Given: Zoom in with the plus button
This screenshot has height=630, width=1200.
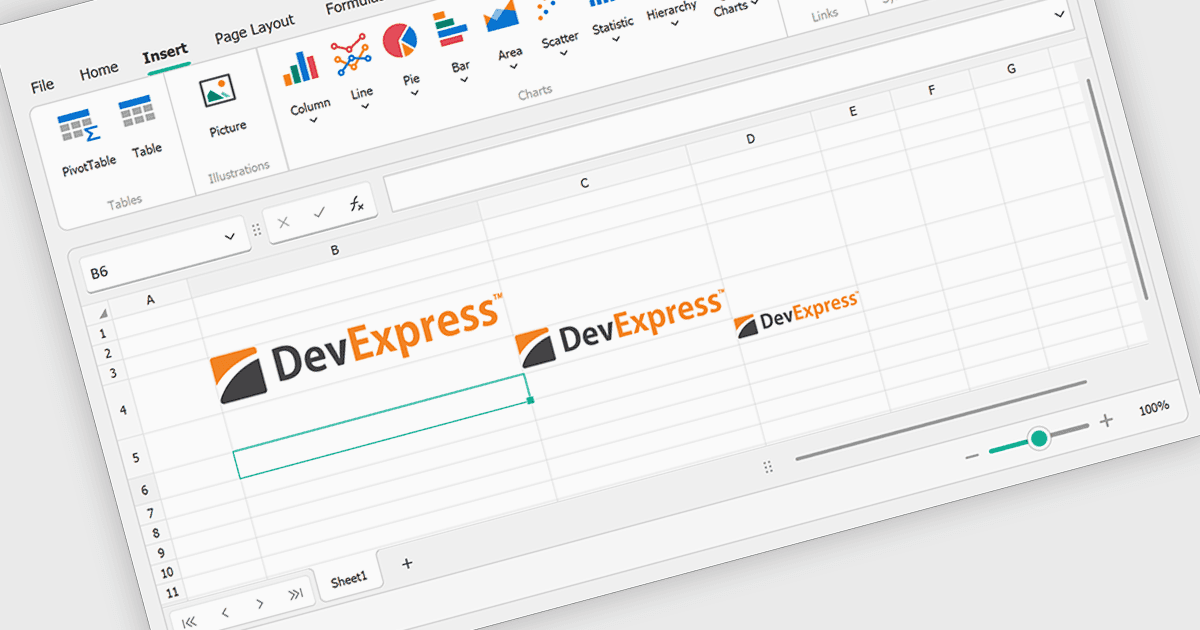Looking at the screenshot, I should pos(1106,421).
